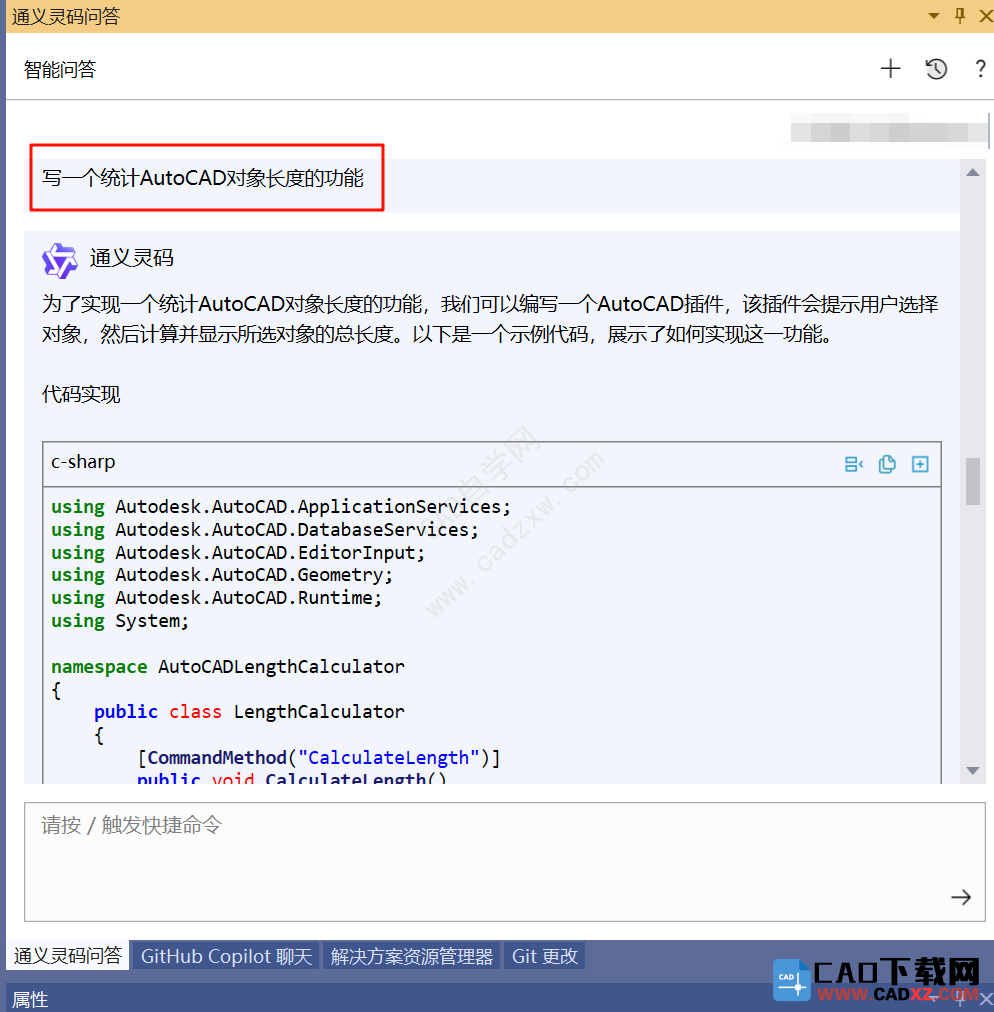
Task: Send message with the arrow button
Action: pos(961,897)
